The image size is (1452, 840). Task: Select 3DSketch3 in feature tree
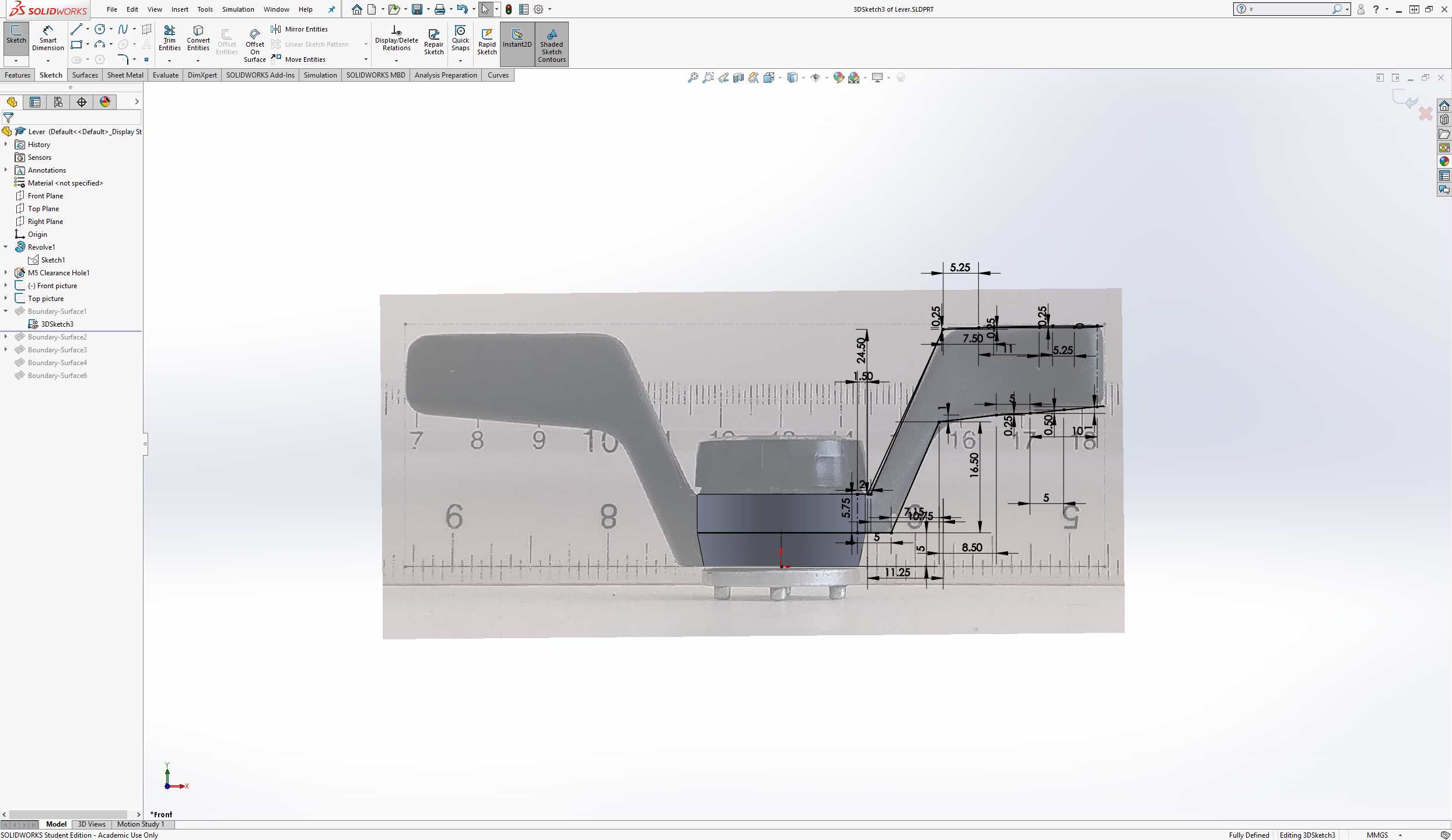[57, 324]
